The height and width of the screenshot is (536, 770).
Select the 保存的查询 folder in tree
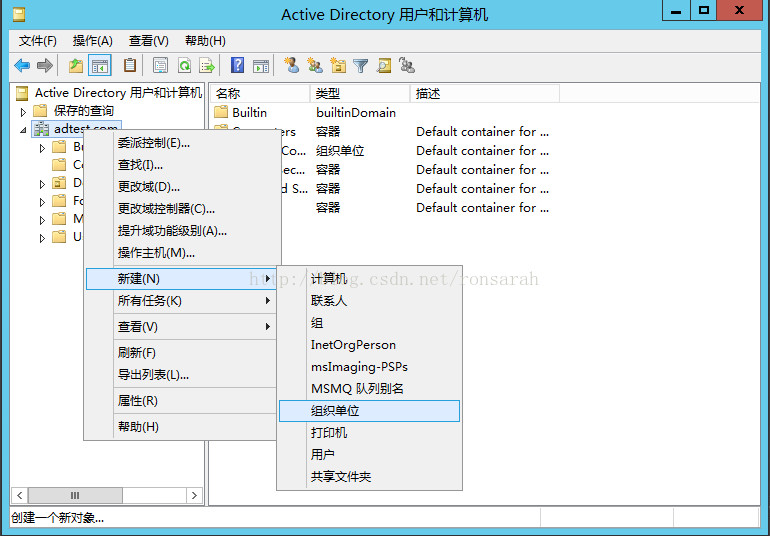point(74,111)
